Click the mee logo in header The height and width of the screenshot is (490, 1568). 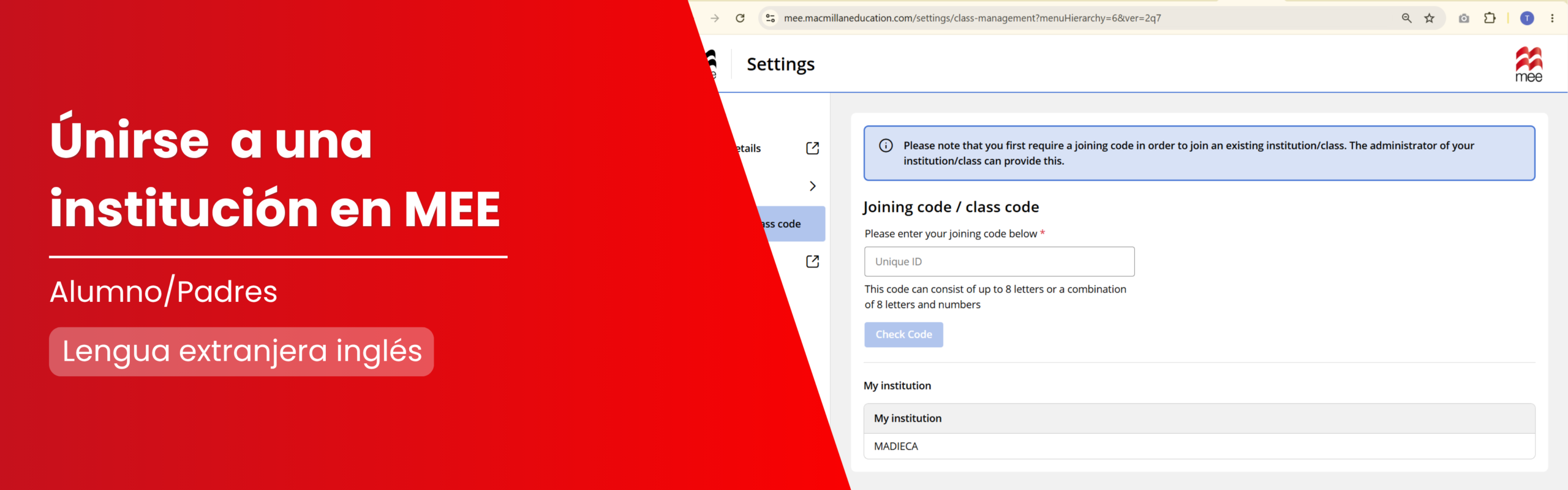point(1529,64)
